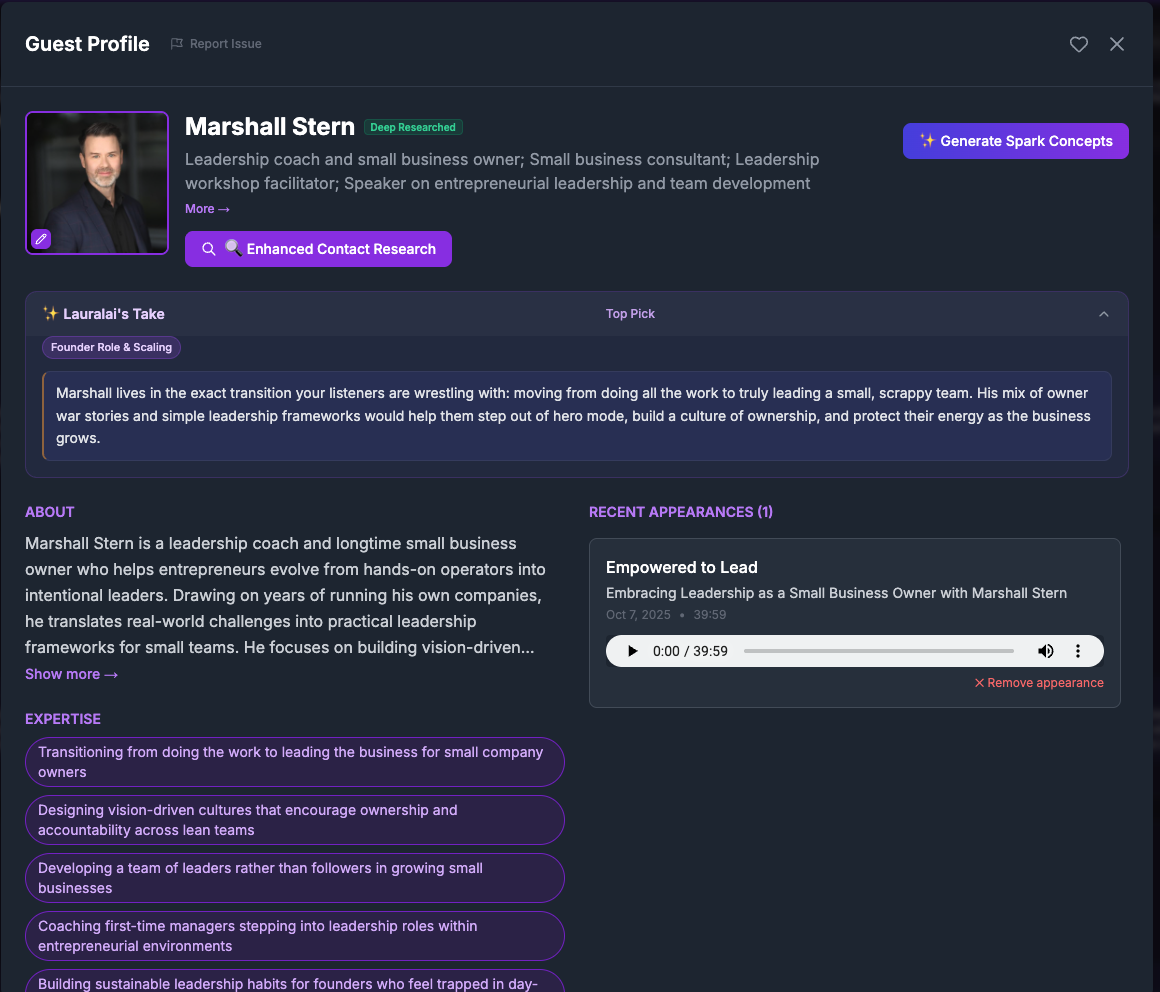Toggle playback of the episode

tap(632, 651)
